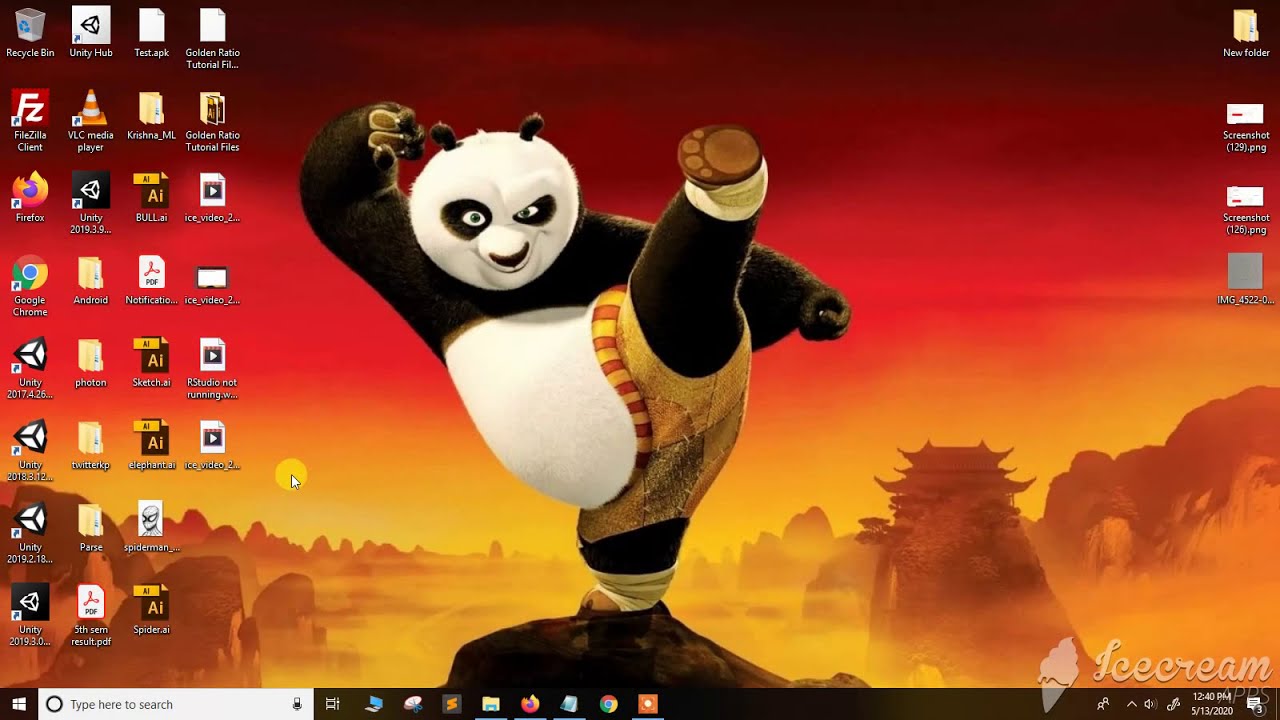Open Unity 2018.3.12 shortcut
This screenshot has height=720, width=1280.
(x=30, y=451)
